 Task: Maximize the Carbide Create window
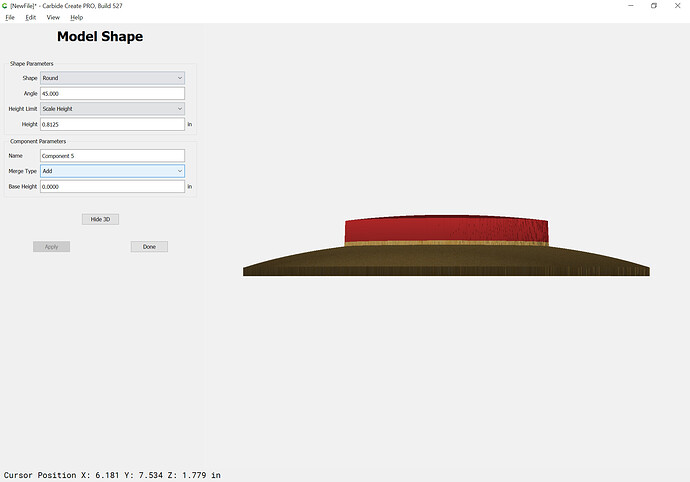coord(653,5)
